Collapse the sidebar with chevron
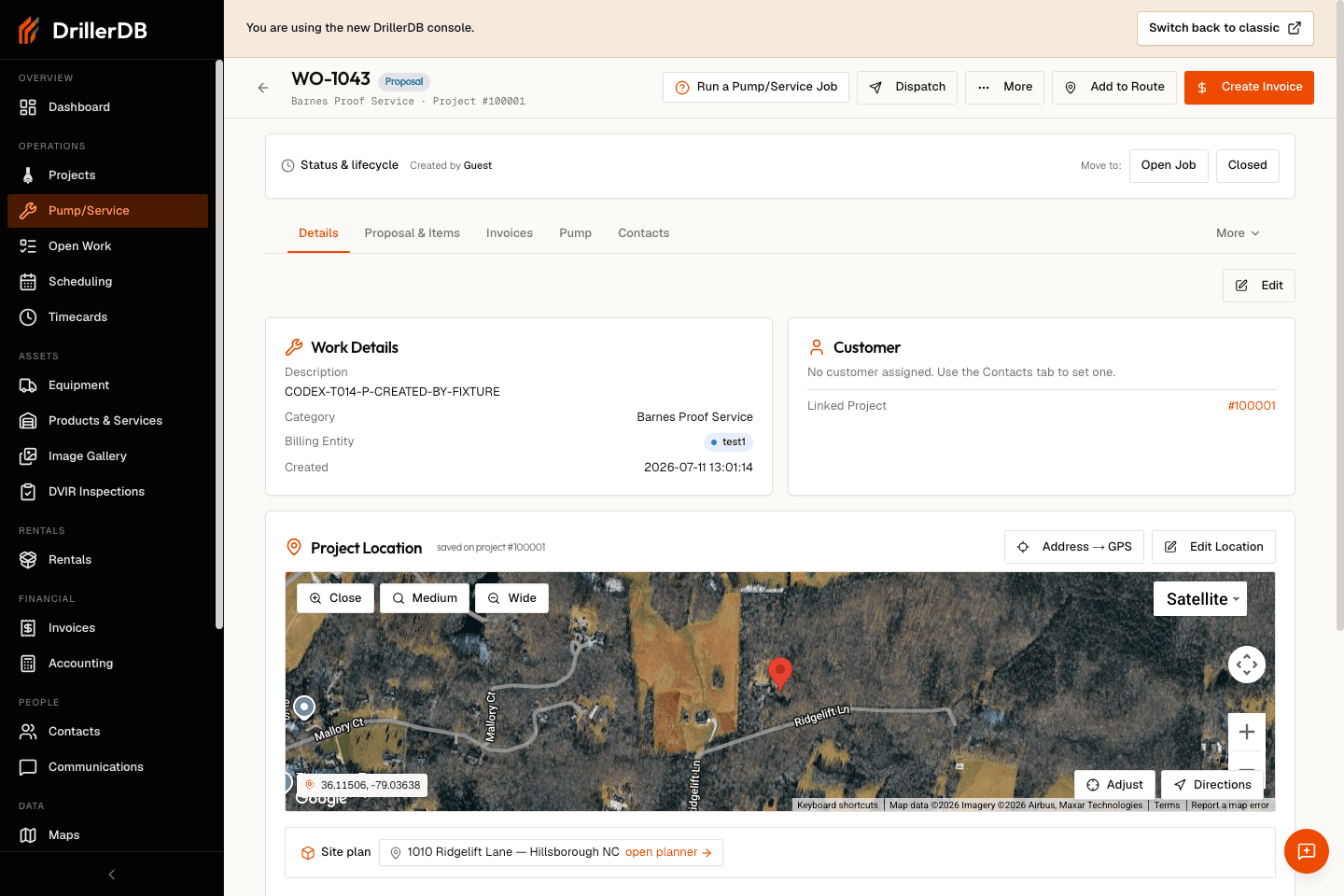Screen dimensions: 1344x896 click(x=112, y=875)
